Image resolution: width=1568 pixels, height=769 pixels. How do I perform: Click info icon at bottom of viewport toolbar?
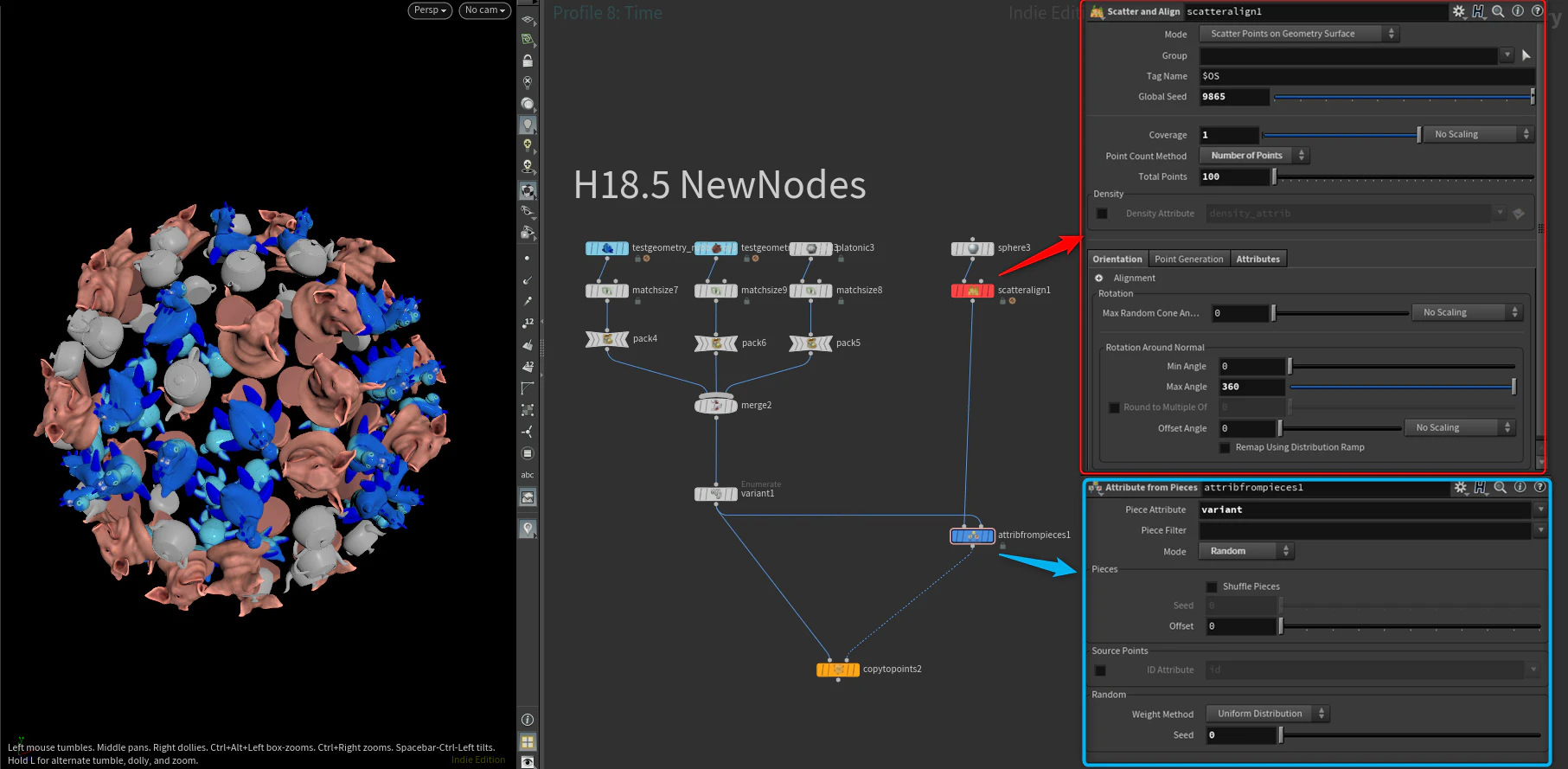pyautogui.click(x=528, y=720)
